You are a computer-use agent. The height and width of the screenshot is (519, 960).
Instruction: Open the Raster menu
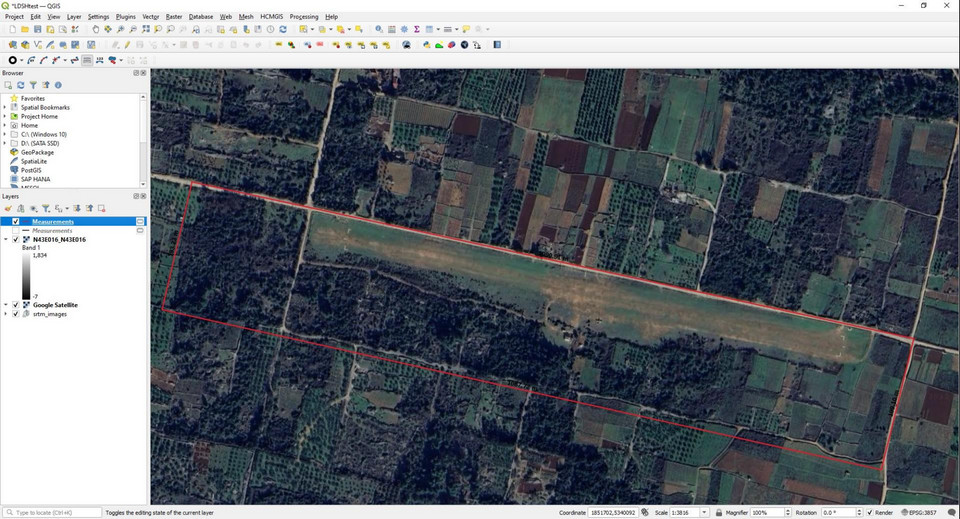[174, 17]
